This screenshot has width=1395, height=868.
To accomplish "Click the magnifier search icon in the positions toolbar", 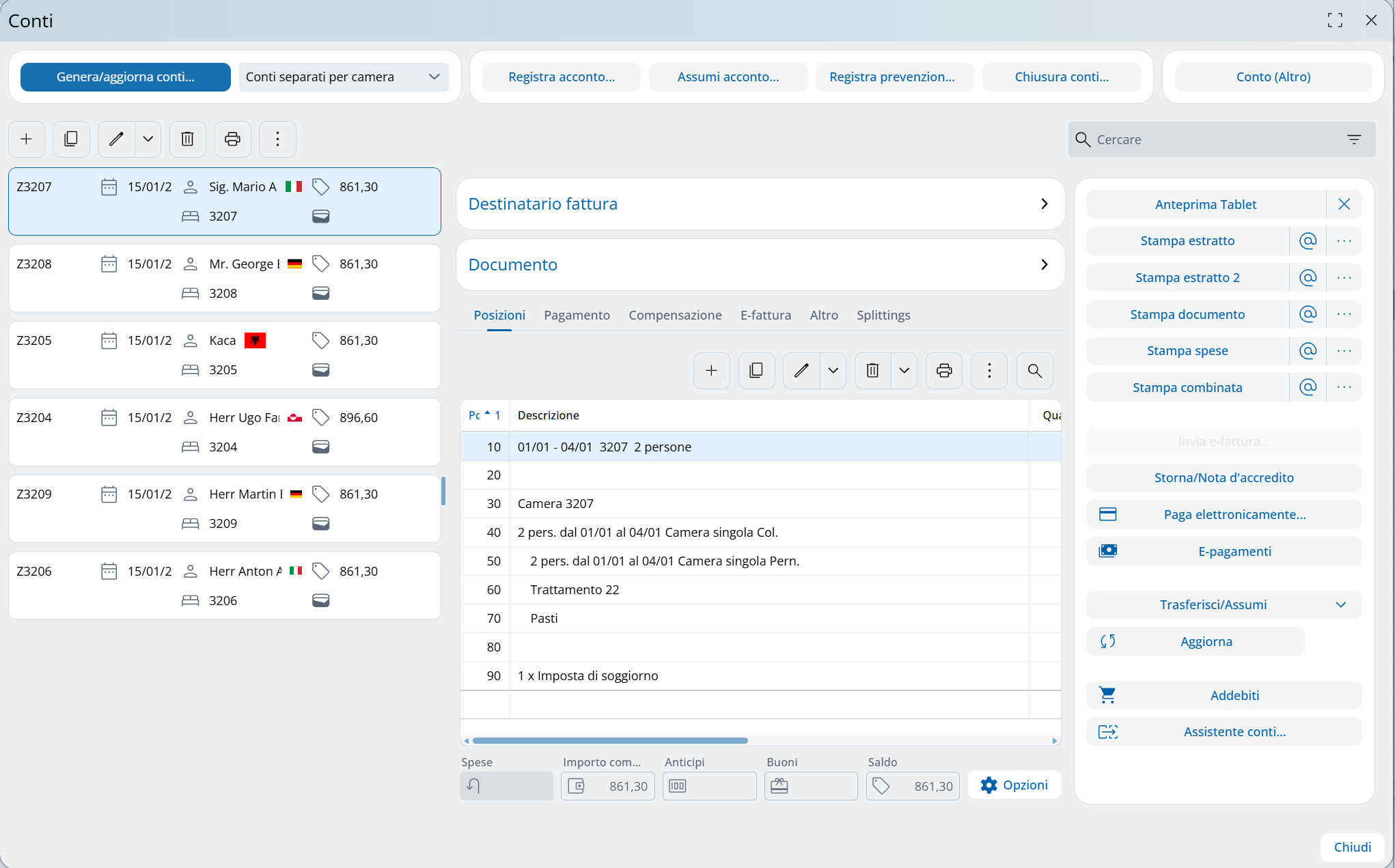I will (x=1034, y=371).
